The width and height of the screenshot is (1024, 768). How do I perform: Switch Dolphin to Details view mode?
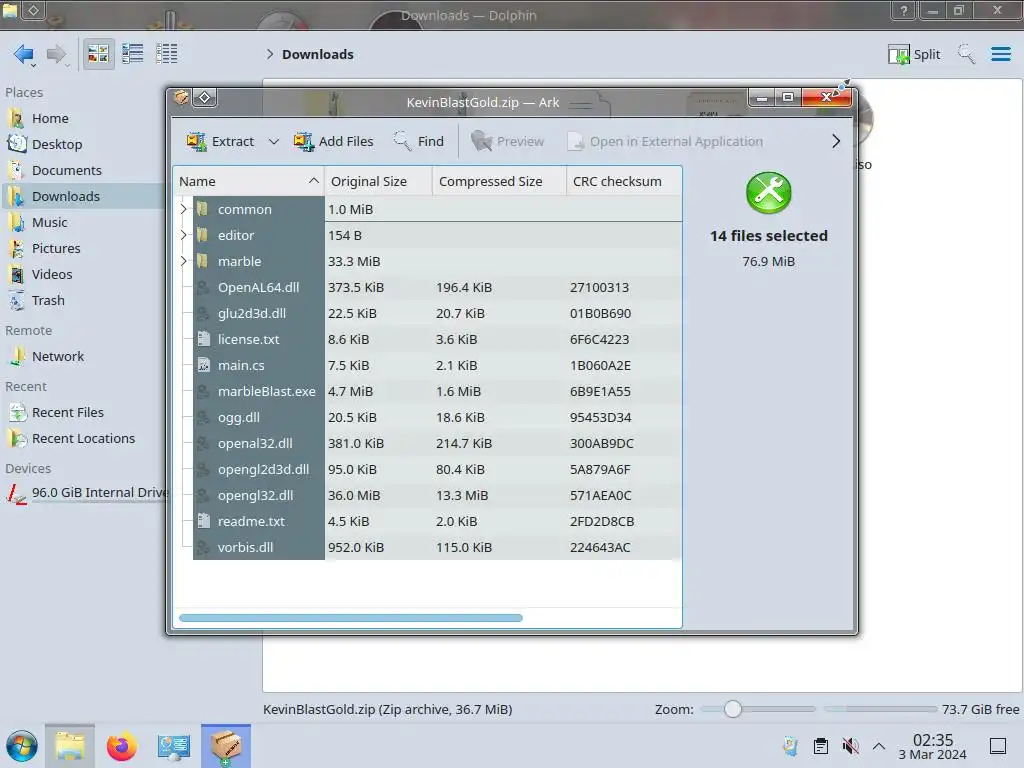click(167, 54)
